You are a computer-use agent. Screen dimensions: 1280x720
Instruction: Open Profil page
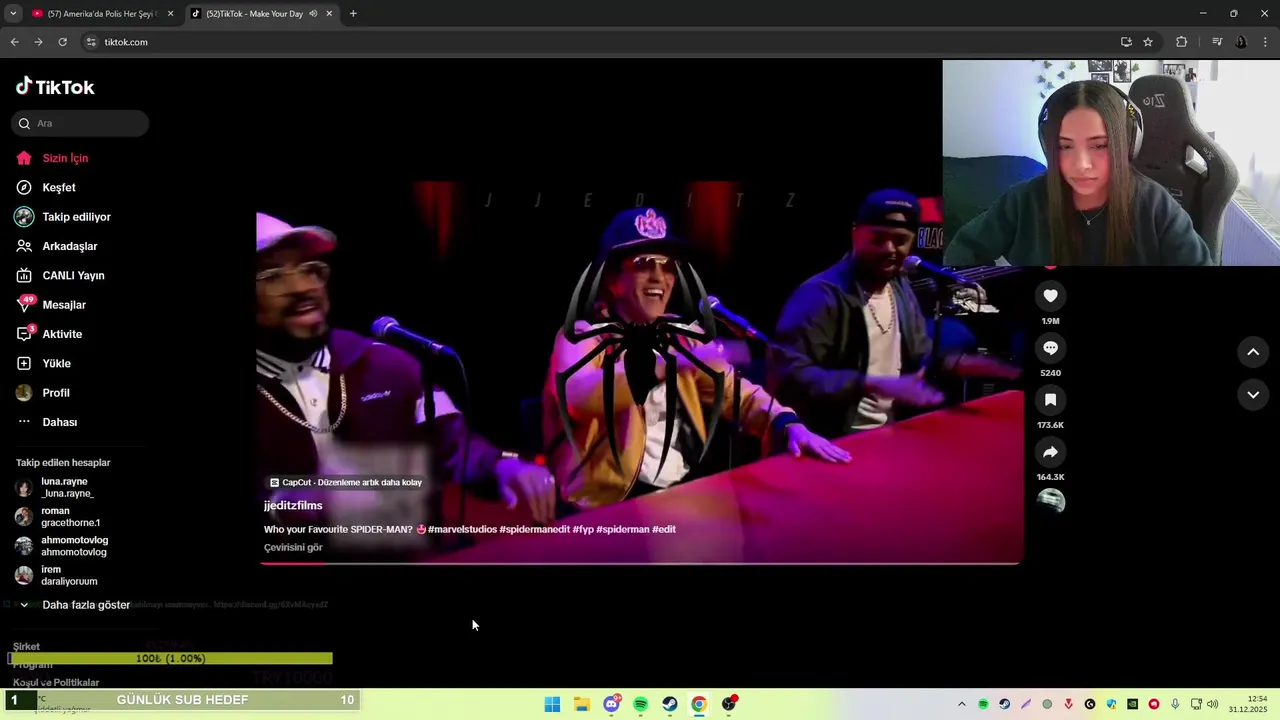(x=55, y=393)
